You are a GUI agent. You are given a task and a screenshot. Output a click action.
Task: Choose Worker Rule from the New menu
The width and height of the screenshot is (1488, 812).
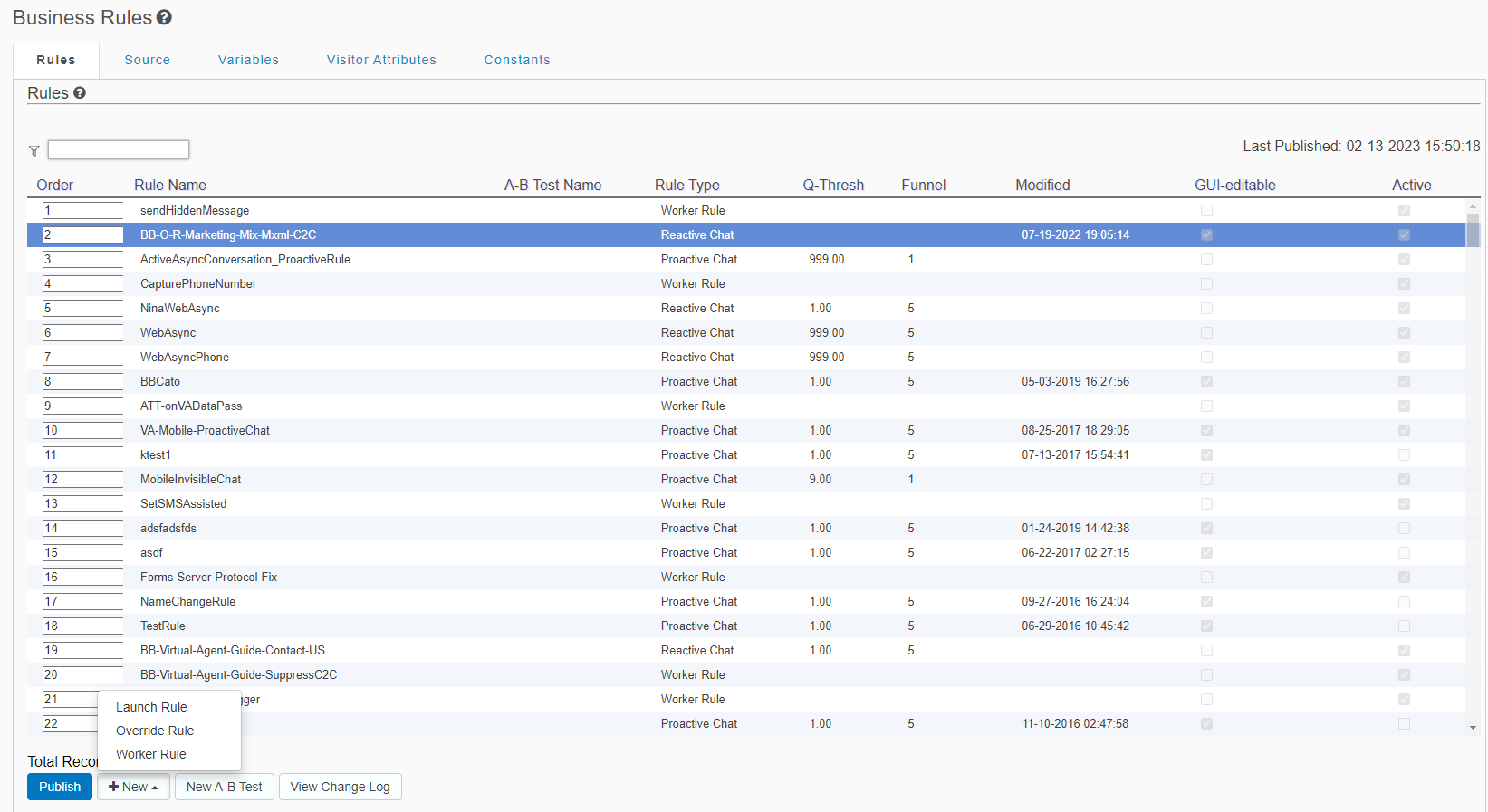[x=151, y=754]
